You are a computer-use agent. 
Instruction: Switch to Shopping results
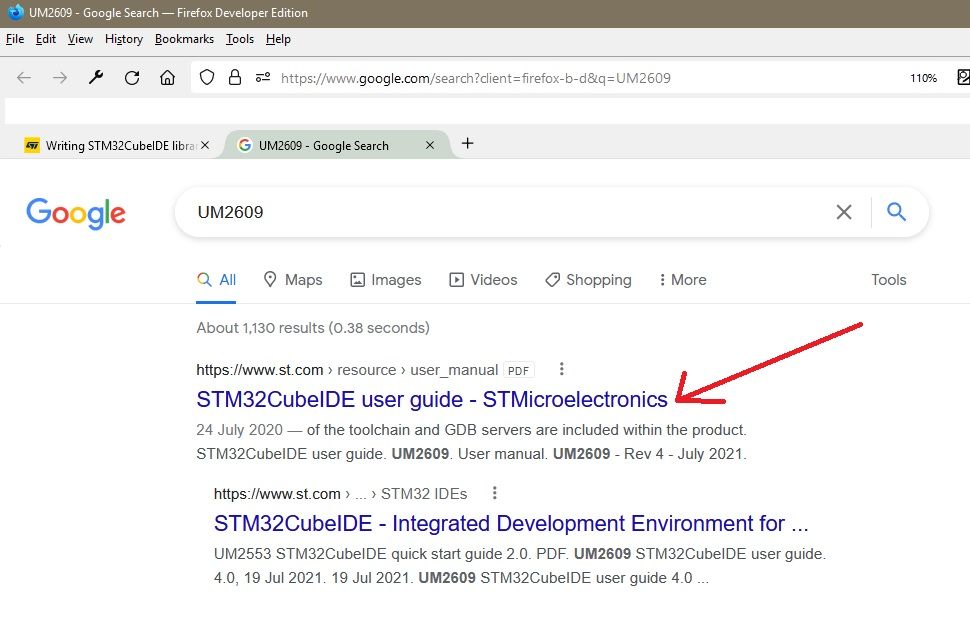pos(588,280)
